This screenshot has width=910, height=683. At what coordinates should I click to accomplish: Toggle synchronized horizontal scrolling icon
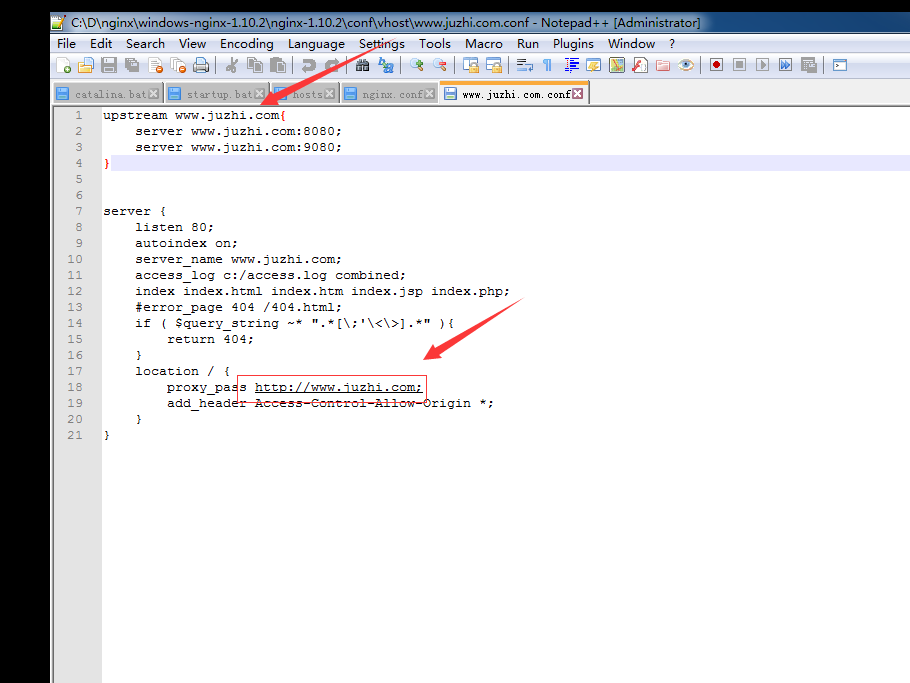pos(493,66)
